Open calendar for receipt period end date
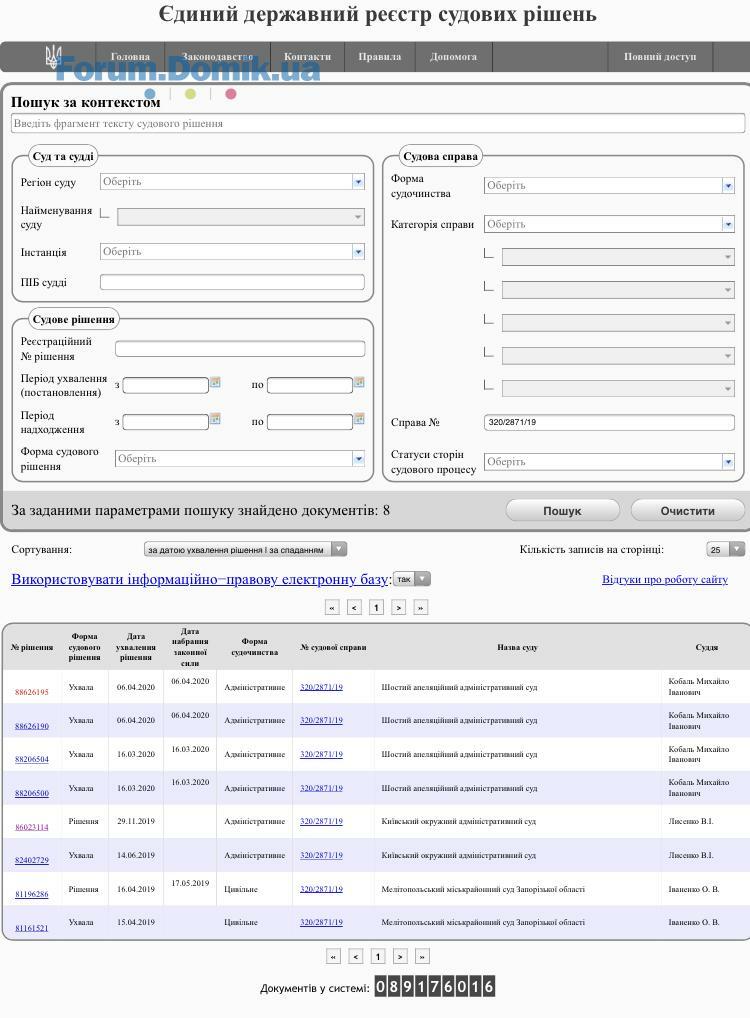Image resolution: width=750 pixels, height=1018 pixels. pyautogui.click(x=359, y=419)
